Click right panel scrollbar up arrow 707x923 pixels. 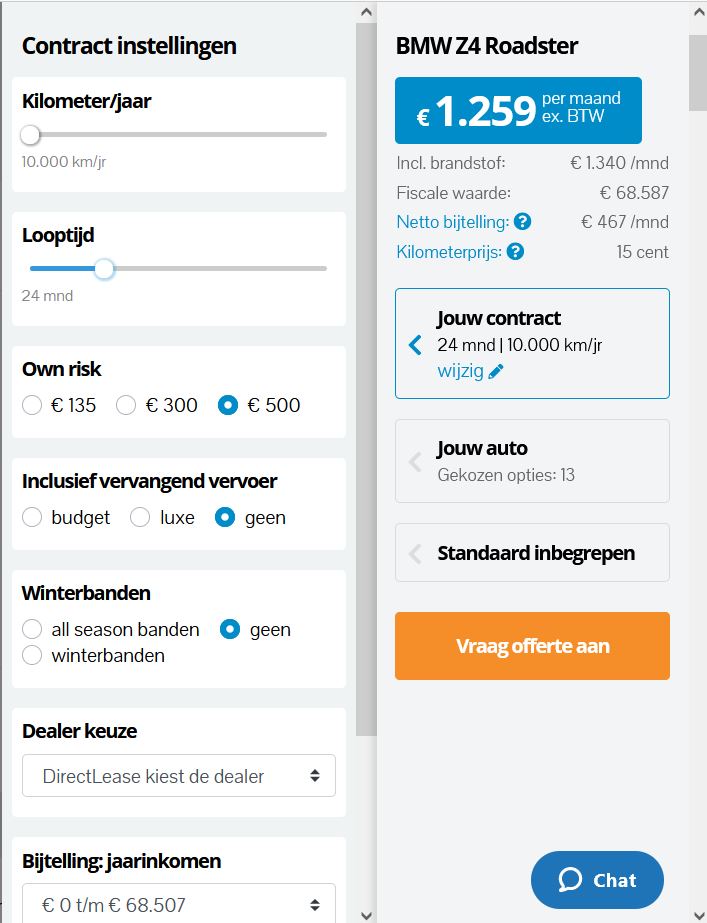[697, 10]
